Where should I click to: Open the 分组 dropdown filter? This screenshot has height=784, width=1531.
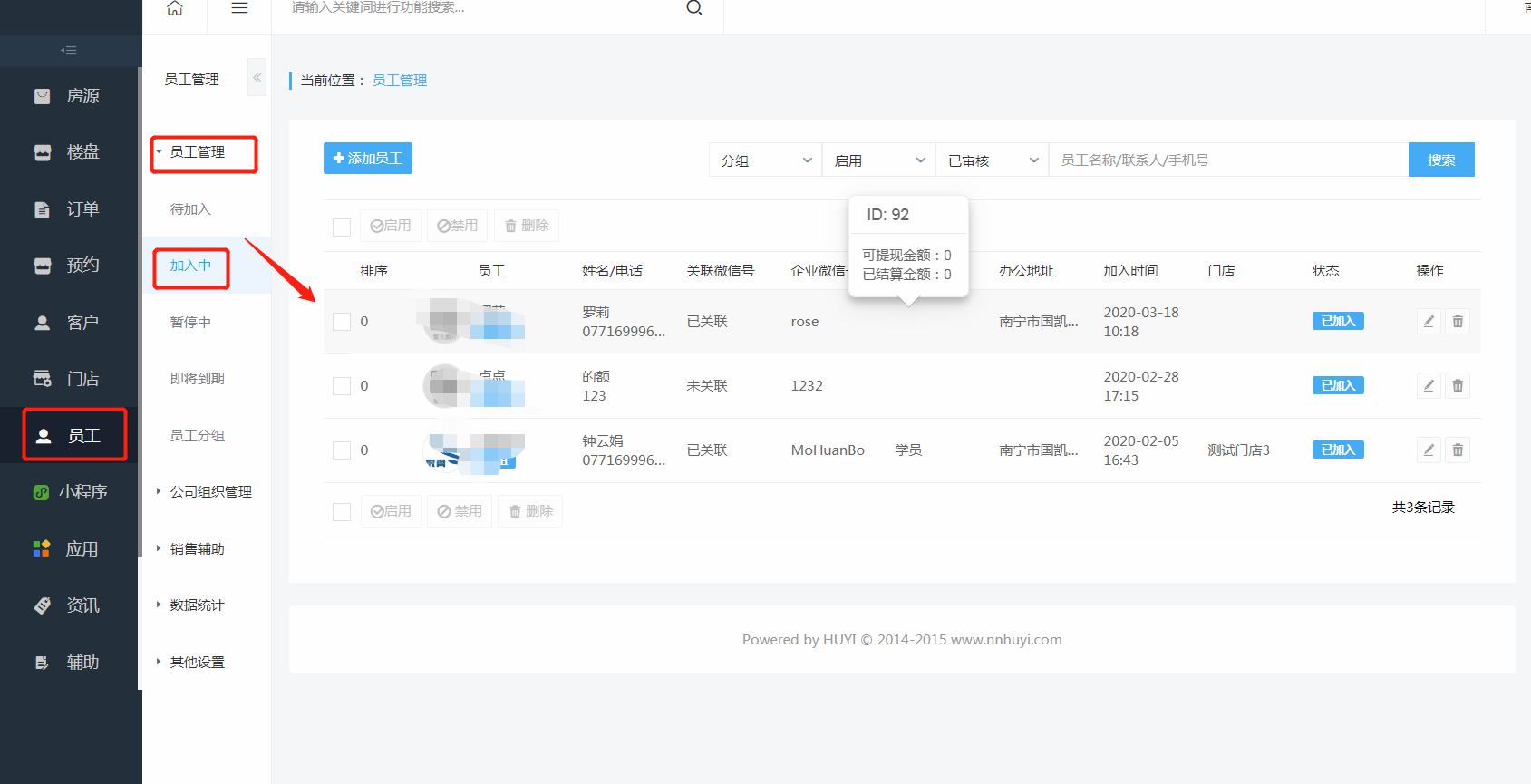pos(765,160)
